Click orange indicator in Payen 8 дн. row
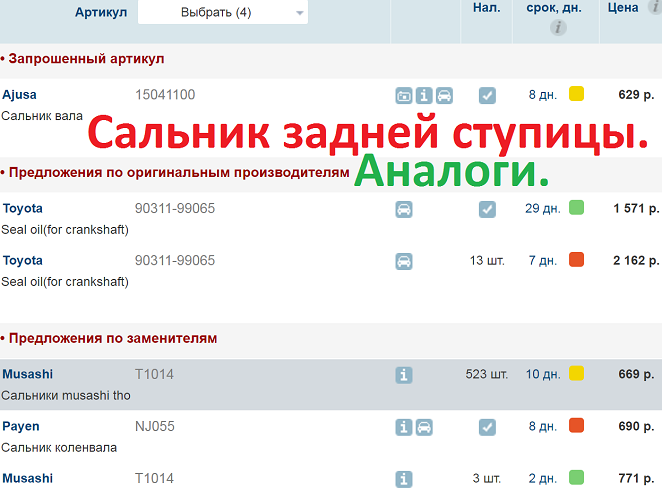 pyautogui.click(x=576, y=425)
